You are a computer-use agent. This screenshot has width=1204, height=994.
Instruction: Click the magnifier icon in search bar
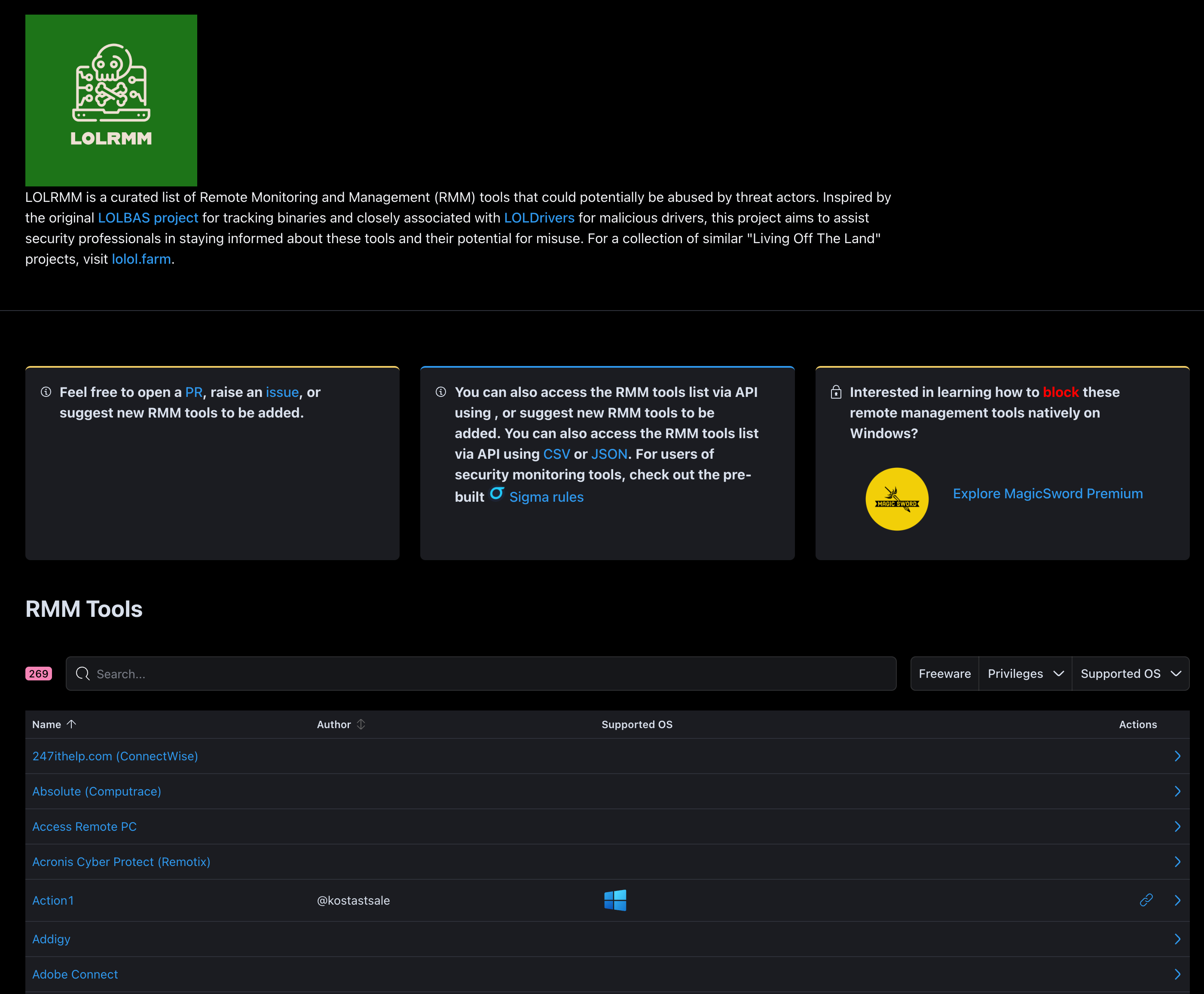83,674
